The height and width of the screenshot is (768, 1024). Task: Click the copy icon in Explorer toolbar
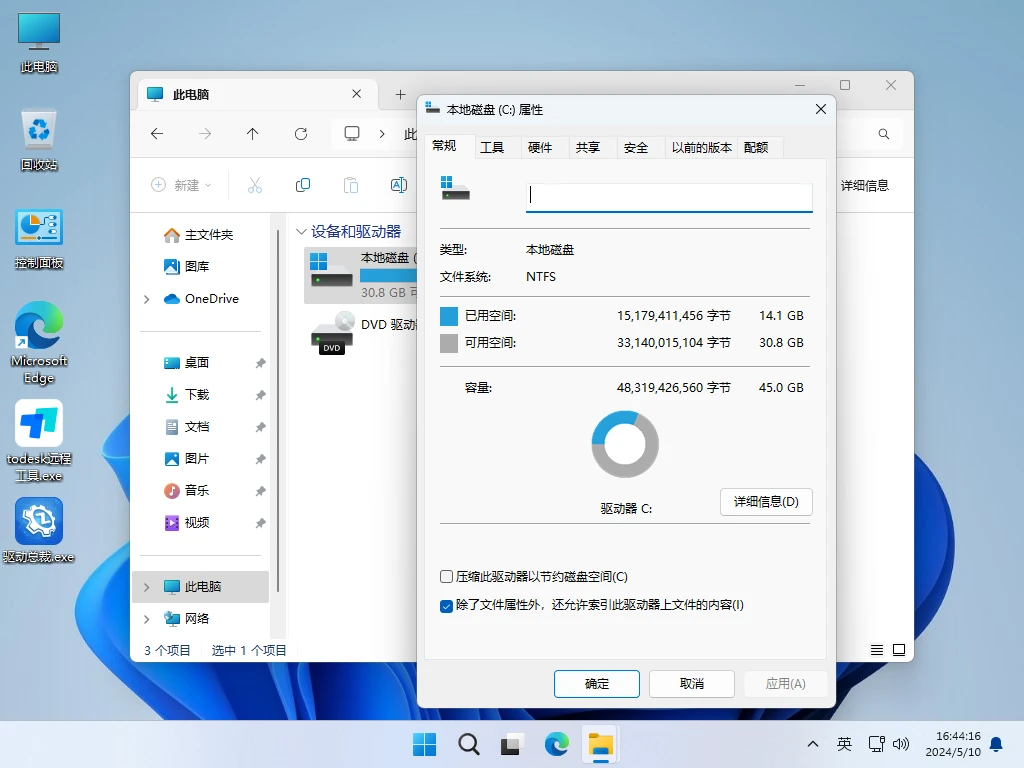click(x=302, y=185)
